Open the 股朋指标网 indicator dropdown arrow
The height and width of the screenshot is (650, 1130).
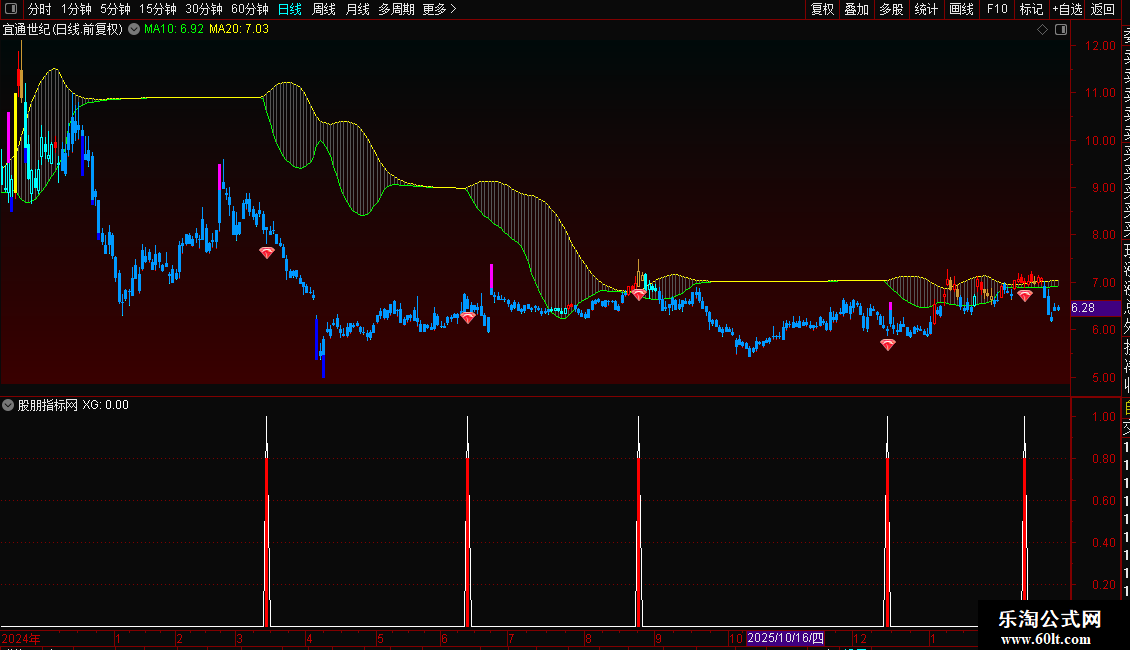[x=8, y=405]
